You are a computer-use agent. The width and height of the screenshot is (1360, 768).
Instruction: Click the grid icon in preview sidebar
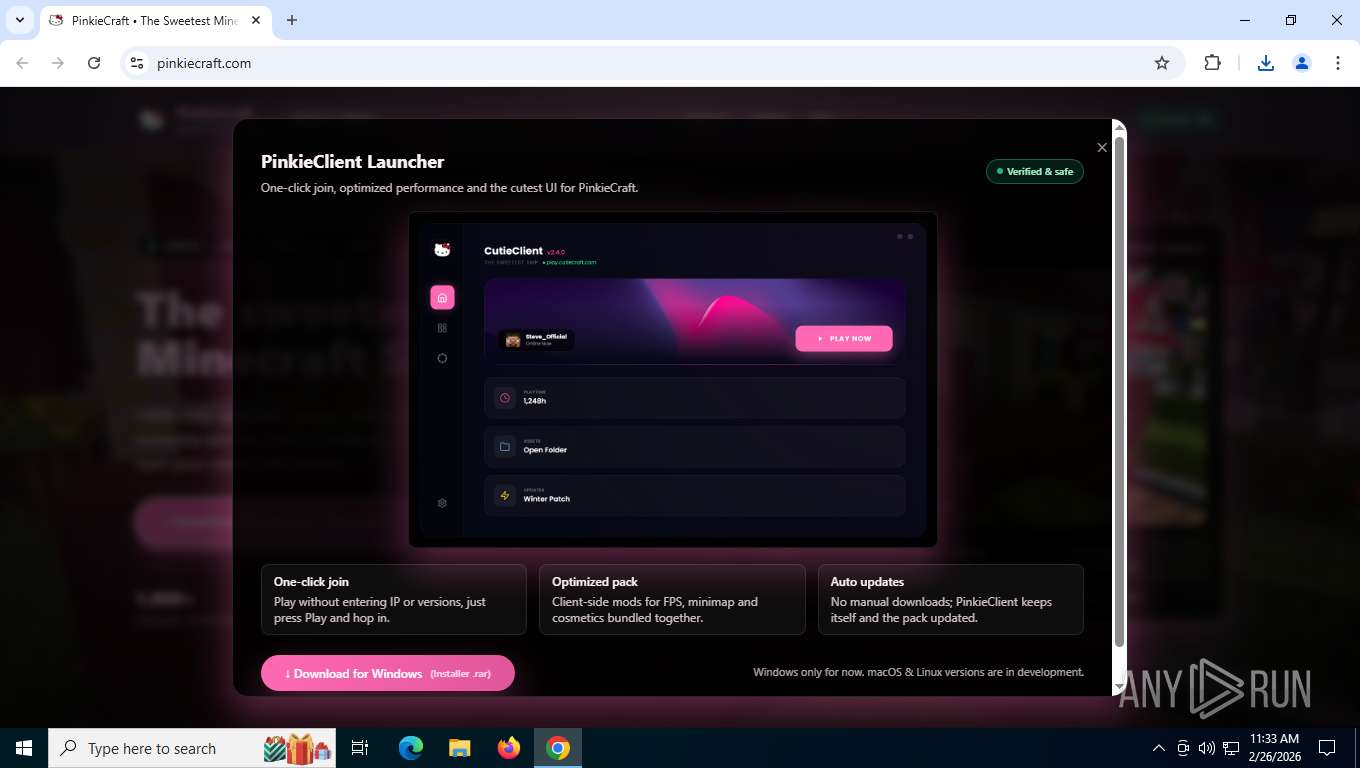pyautogui.click(x=442, y=328)
